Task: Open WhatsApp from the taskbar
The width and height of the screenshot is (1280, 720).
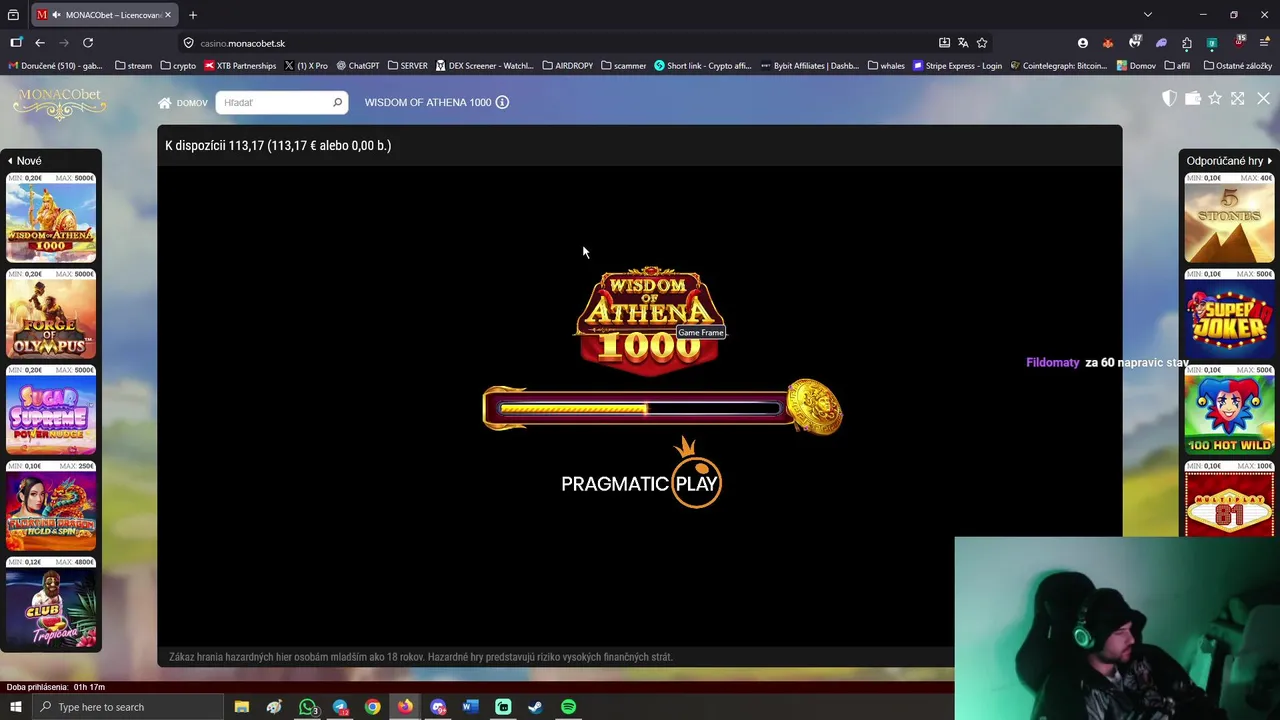Action: click(x=307, y=707)
